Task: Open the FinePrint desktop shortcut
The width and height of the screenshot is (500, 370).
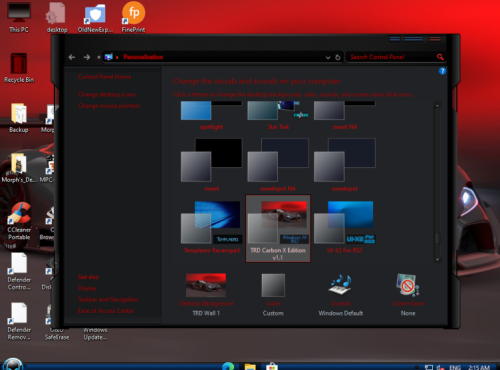Action: 133,17
